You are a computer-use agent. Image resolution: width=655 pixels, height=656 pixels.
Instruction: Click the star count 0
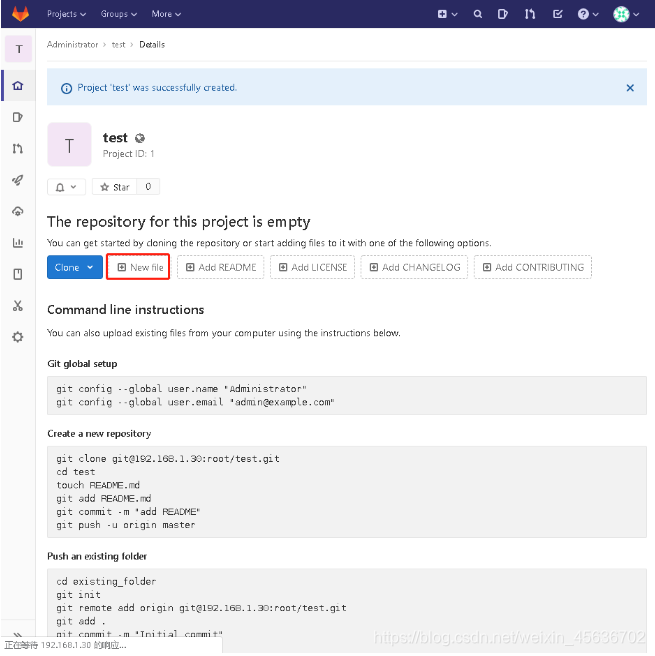coord(148,187)
